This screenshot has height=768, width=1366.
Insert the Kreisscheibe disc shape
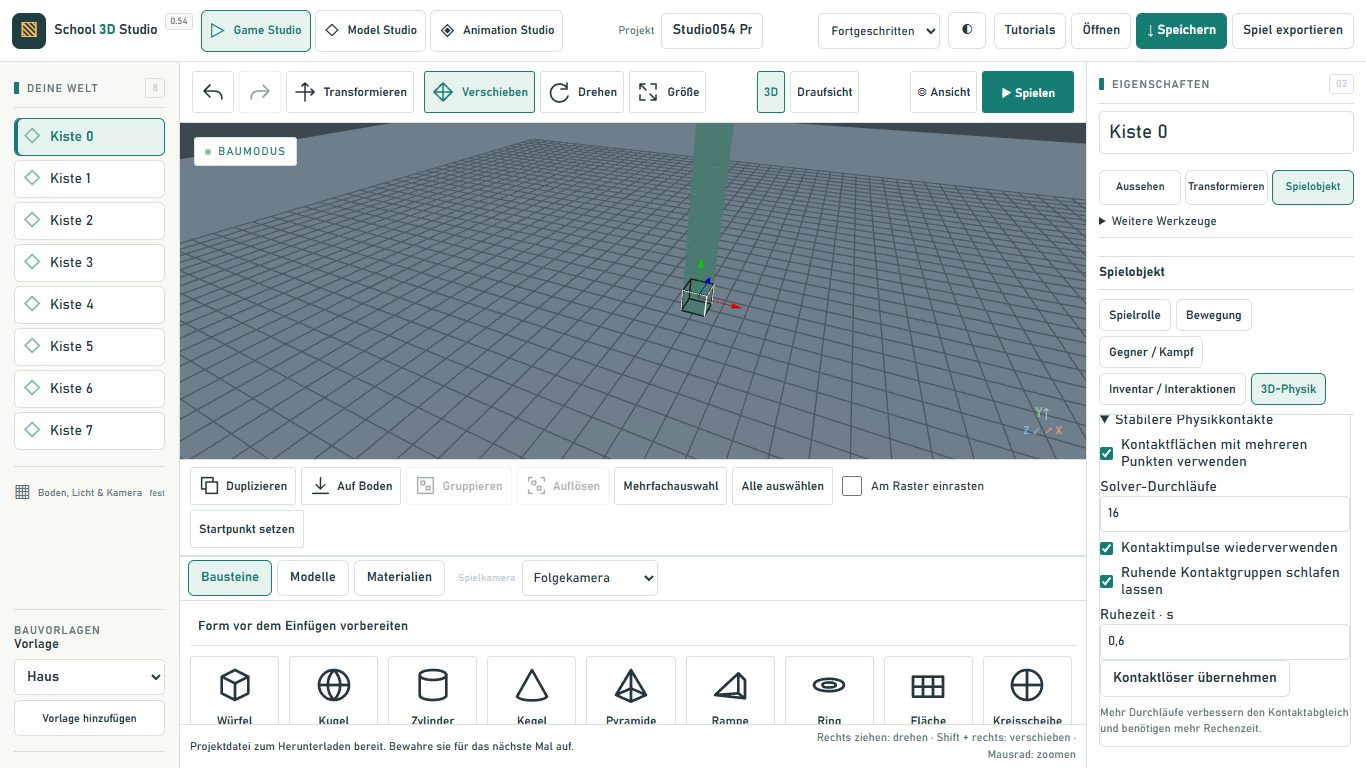pos(1027,690)
